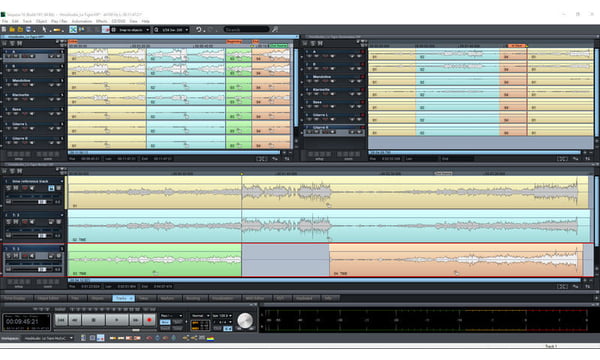Open the bpm tempo dropdown in transport
Screen dimensions: 600x360
(x=222, y=316)
